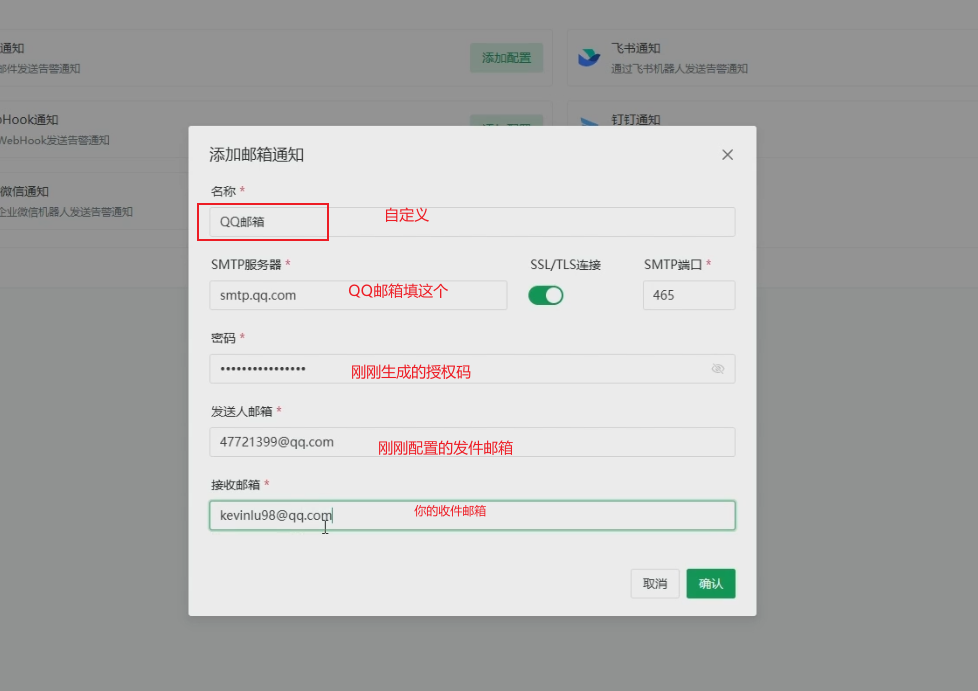The height and width of the screenshot is (691, 978).
Task: Cancel the dialog using 取消
Action: coord(654,583)
